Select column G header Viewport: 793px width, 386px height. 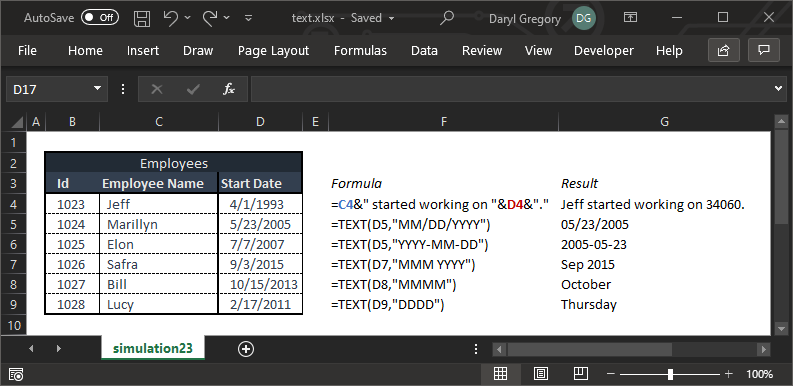[x=665, y=121]
